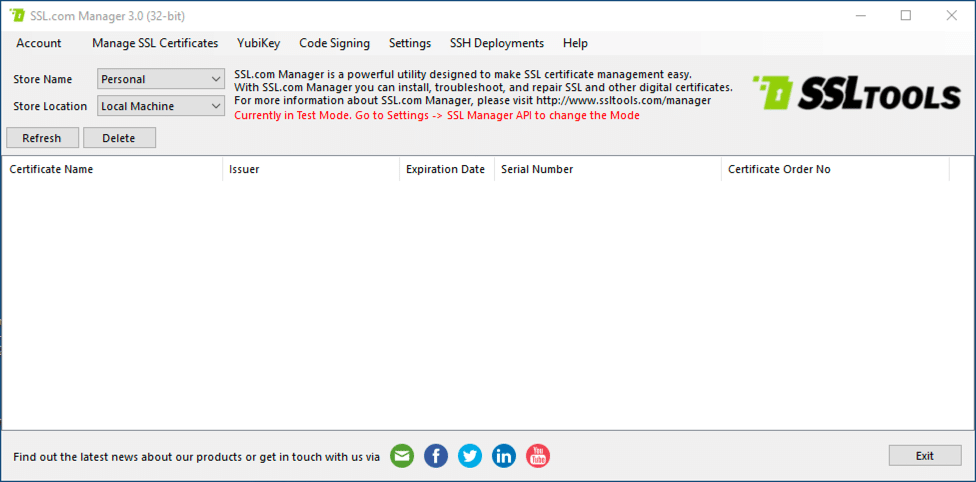Click the Twitter bird icon
The image size is (976, 482).
(470, 456)
